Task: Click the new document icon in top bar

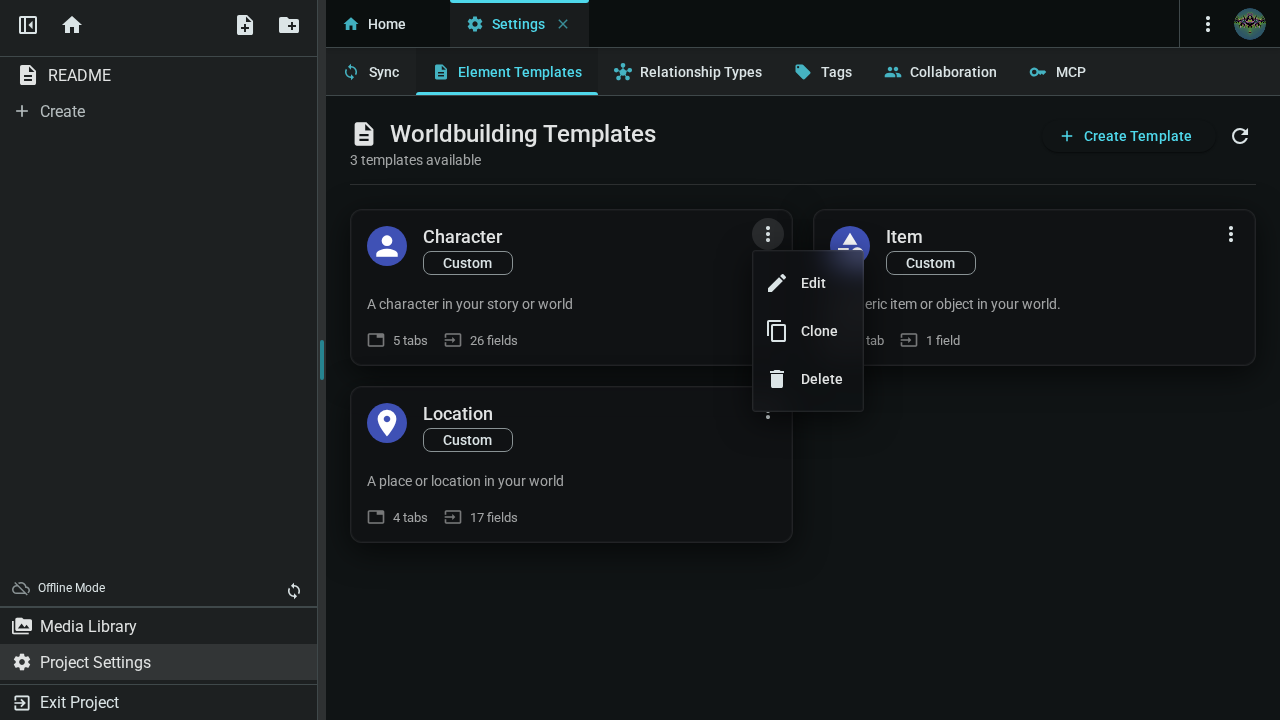Action: point(244,25)
